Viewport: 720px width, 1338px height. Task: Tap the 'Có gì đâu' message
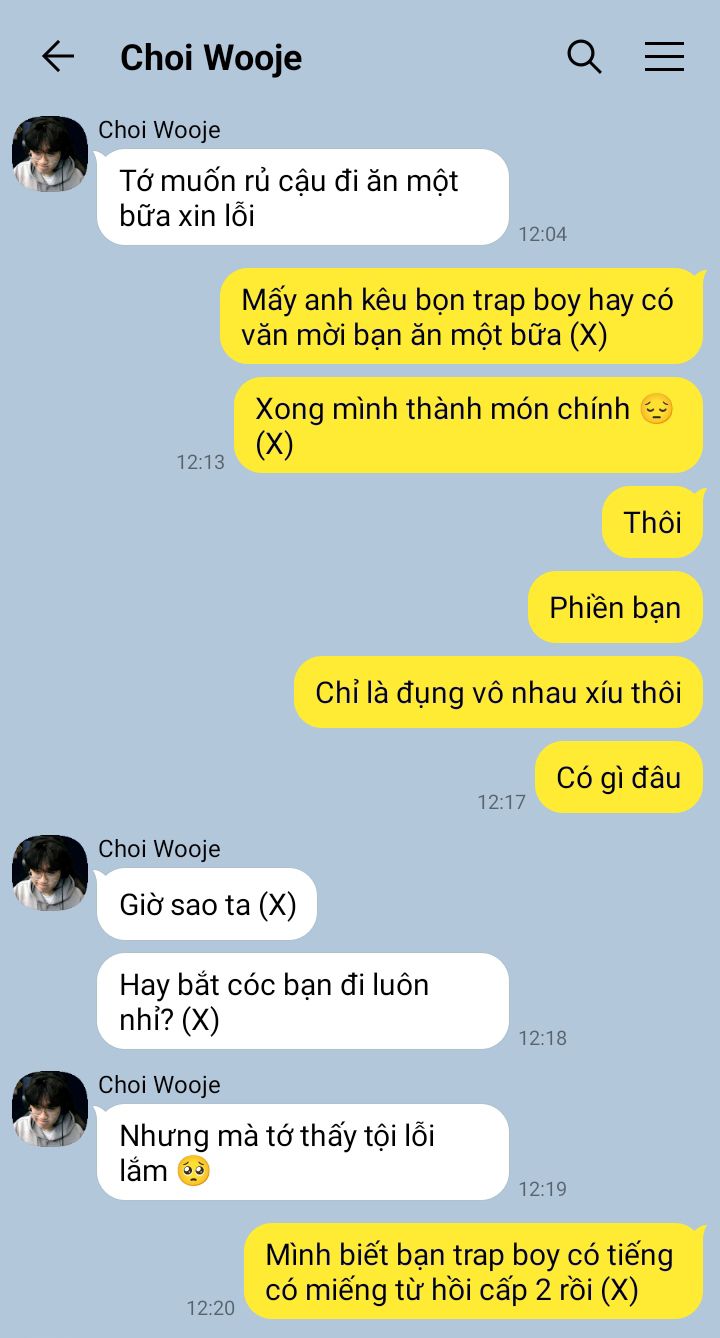point(619,777)
